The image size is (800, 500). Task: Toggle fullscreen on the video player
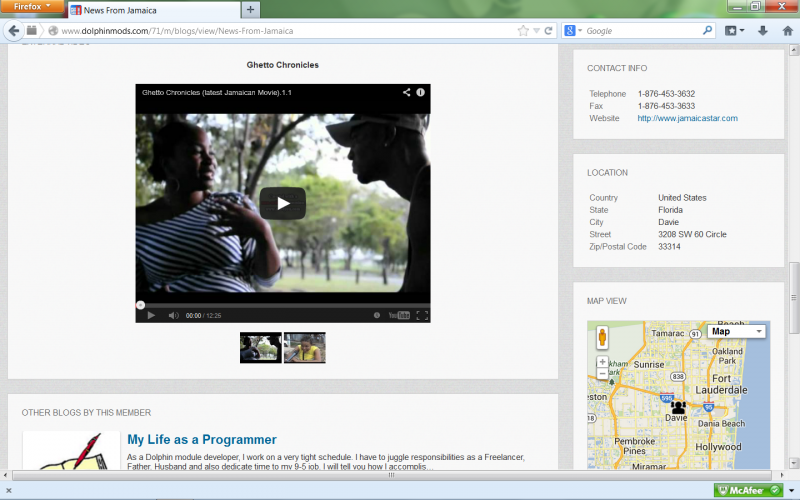click(422, 315)
